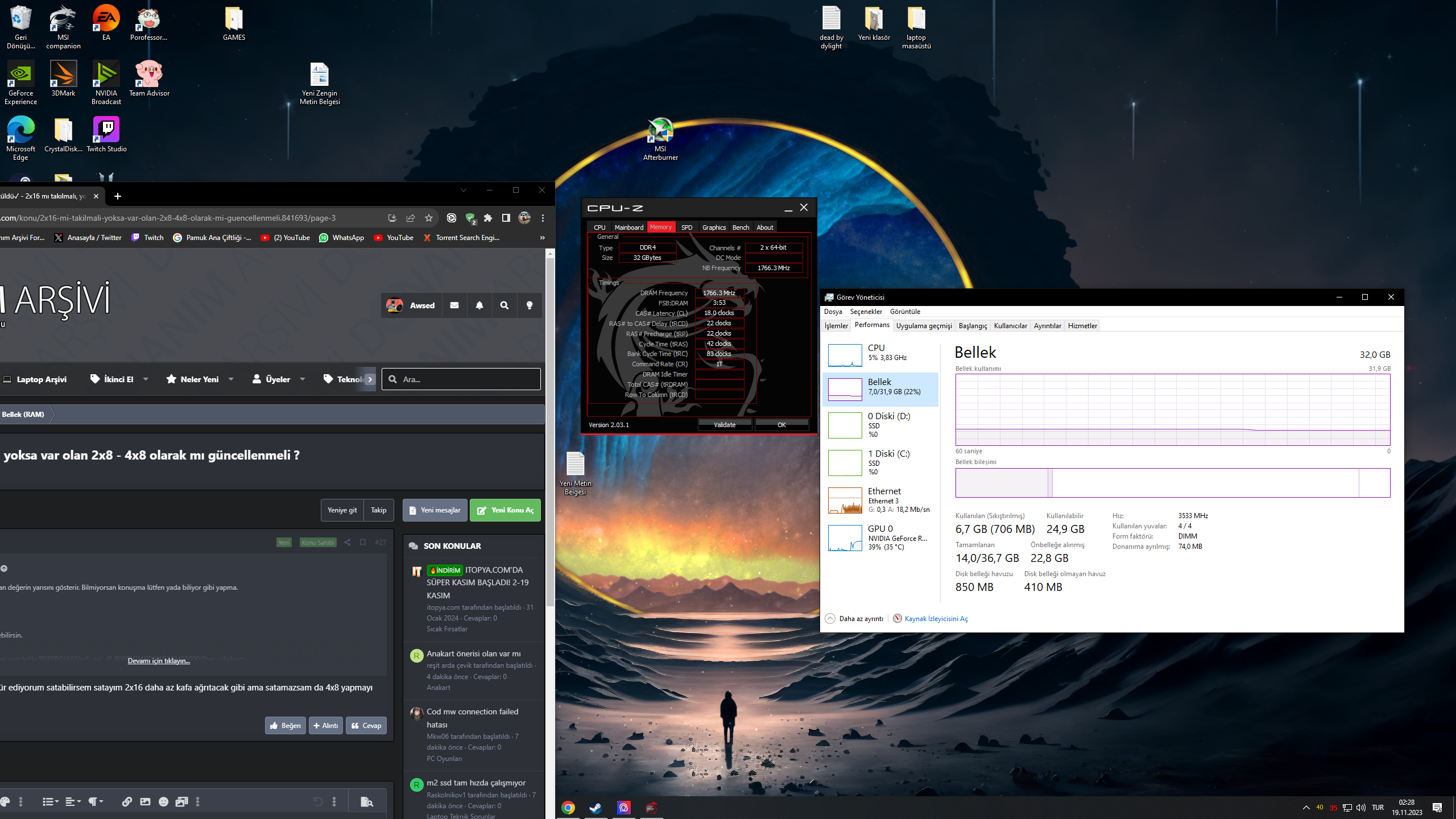Image resolution: width=1456 pixels, height=819 pixels.
Task: Open Task Manager Başlangıç tab
Action: coord(973,326)
